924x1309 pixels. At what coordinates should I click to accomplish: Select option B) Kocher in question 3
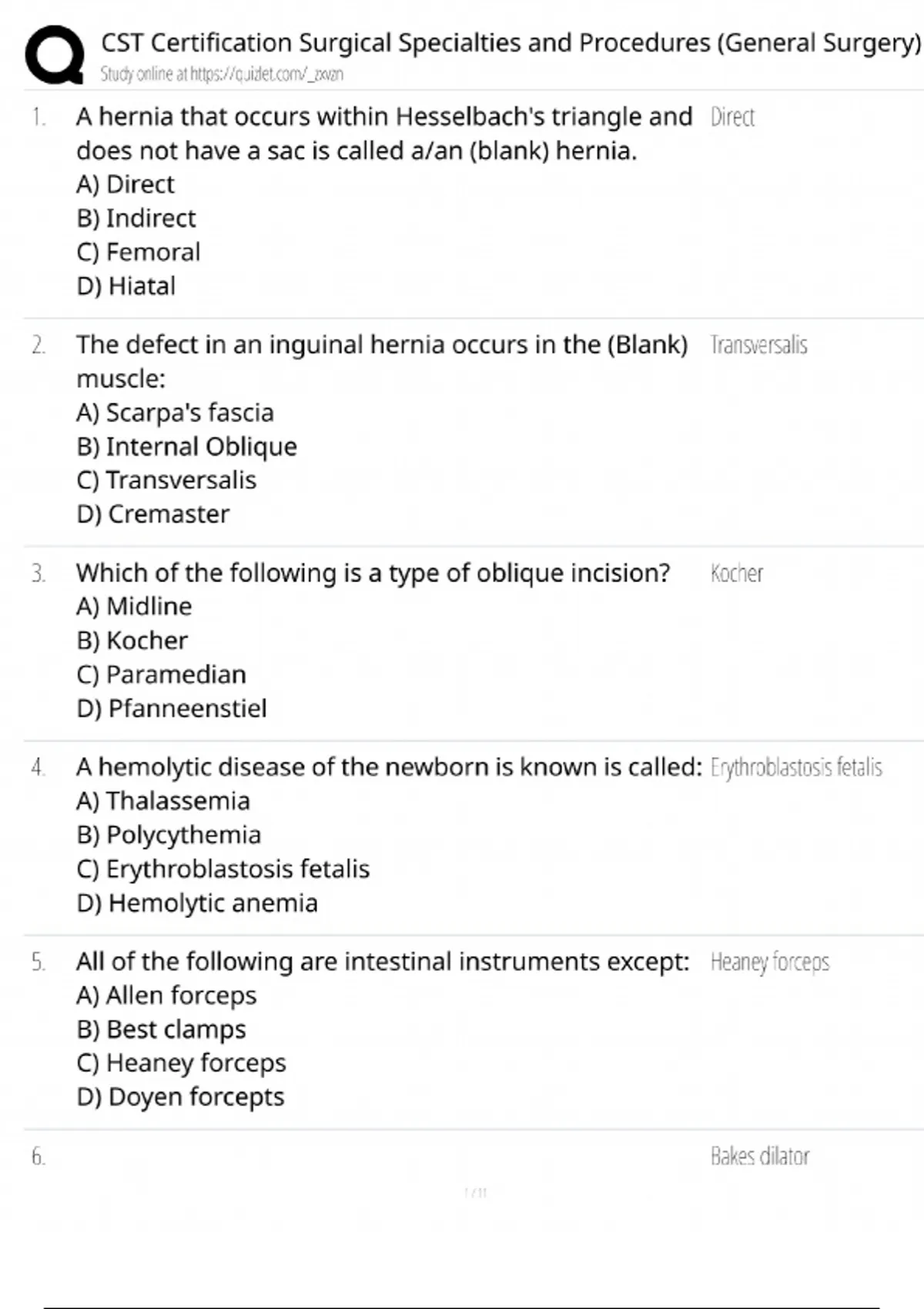[x=132, y=640]
